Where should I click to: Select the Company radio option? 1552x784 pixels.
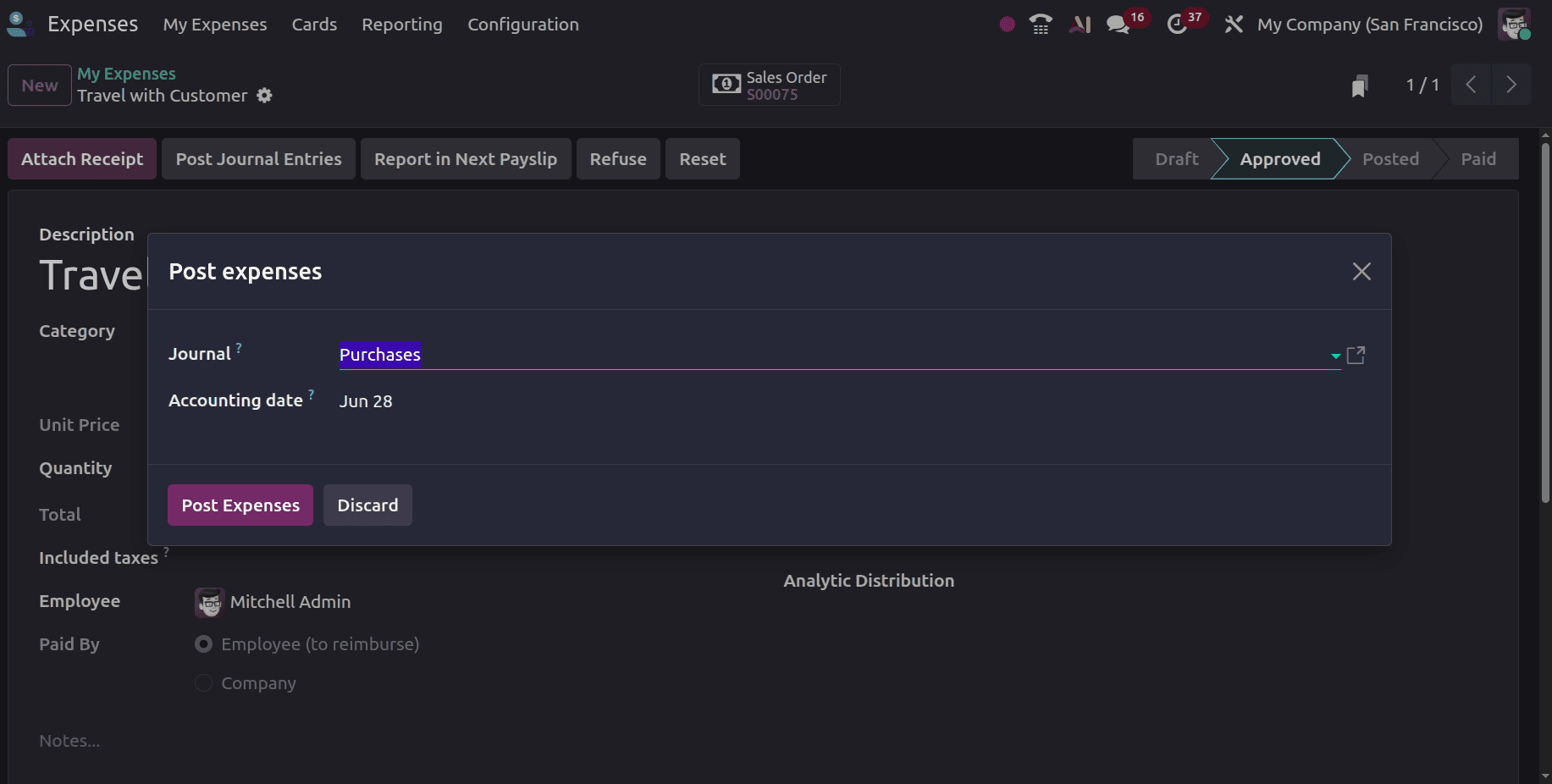[x=203, y=683]
